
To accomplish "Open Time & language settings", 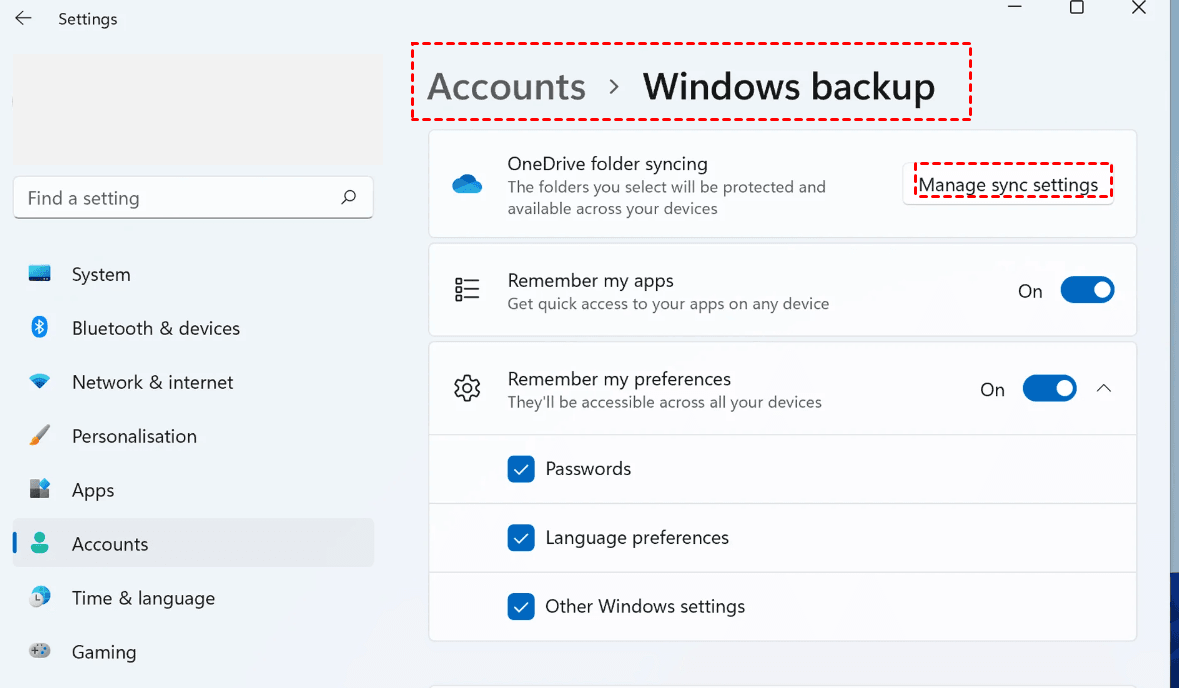I will (40, 597).
